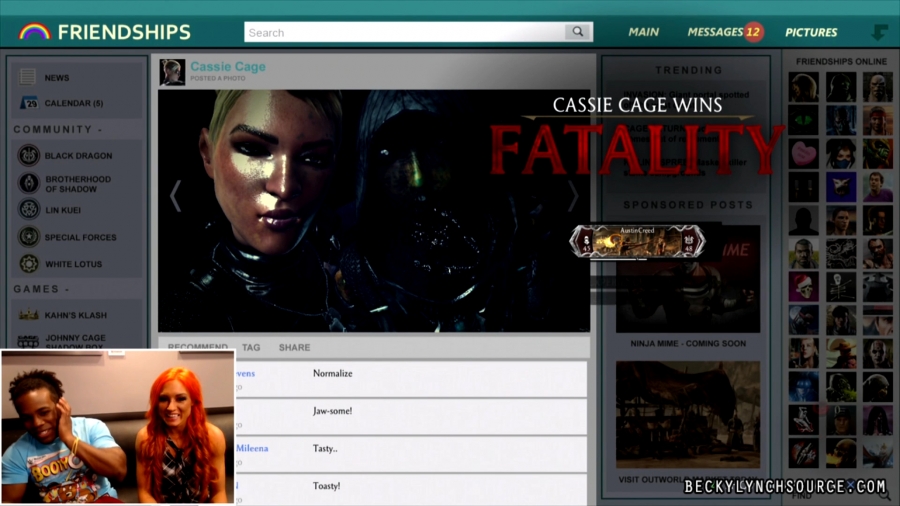Image resolution: width=900 pixels, height=506 pixels.
Task: Select the Brotherhood of Shadow emblem
Action: click(29, 183)
